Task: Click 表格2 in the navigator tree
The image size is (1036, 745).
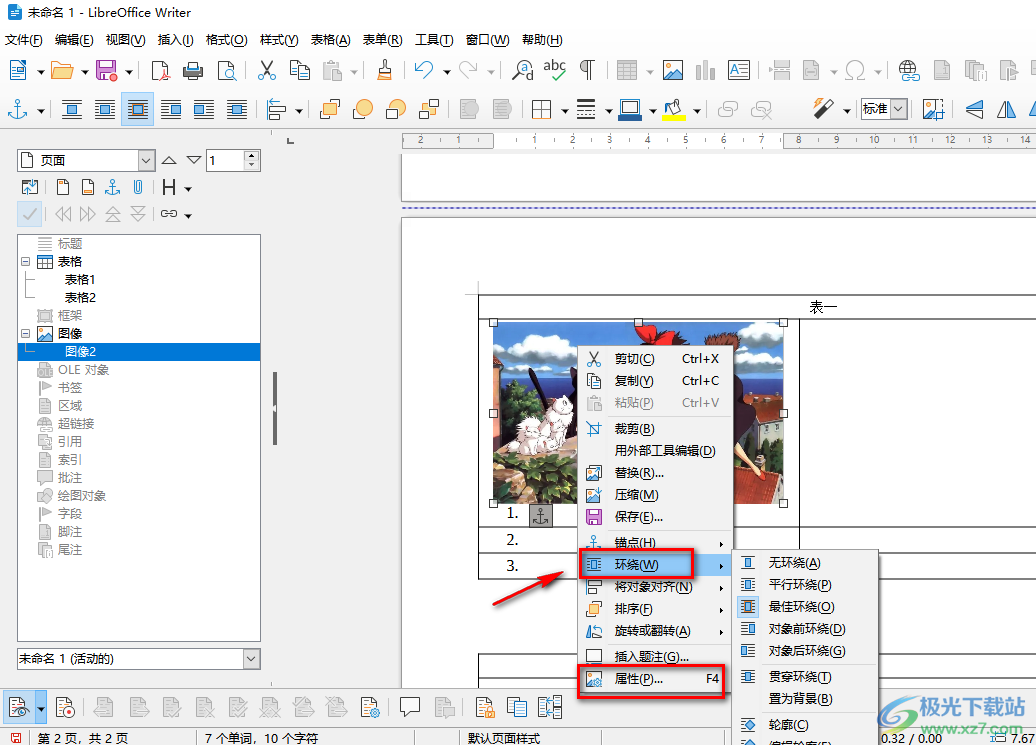Action: pyautogui.click(x=80, y=297)
